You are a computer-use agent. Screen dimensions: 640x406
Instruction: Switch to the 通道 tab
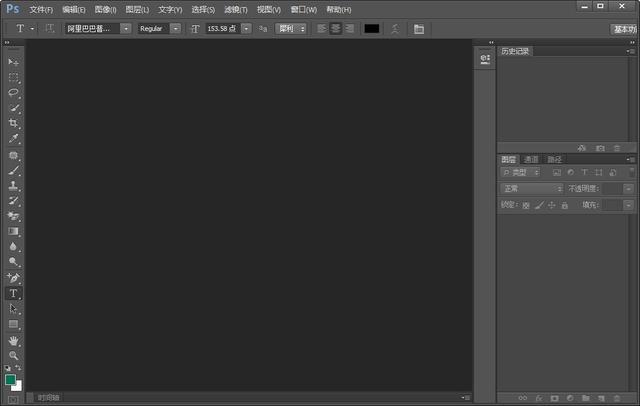(x=531, y=160)
